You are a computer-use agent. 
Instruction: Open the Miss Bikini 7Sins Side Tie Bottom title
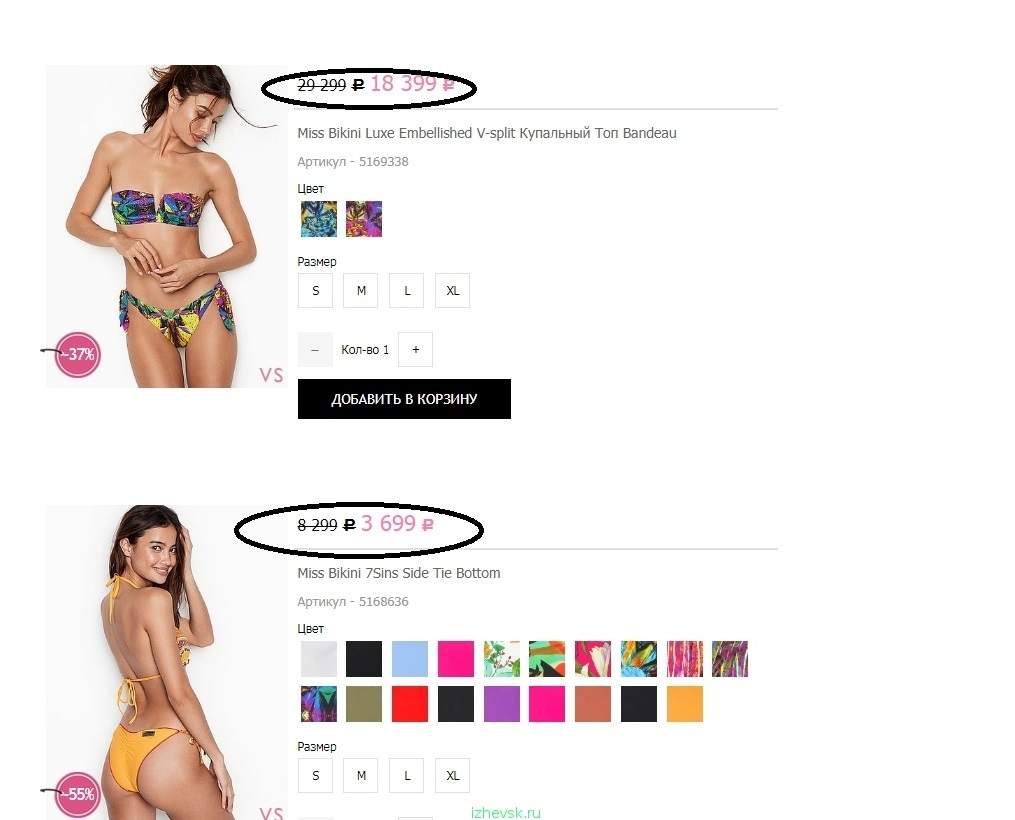point(399,573)
